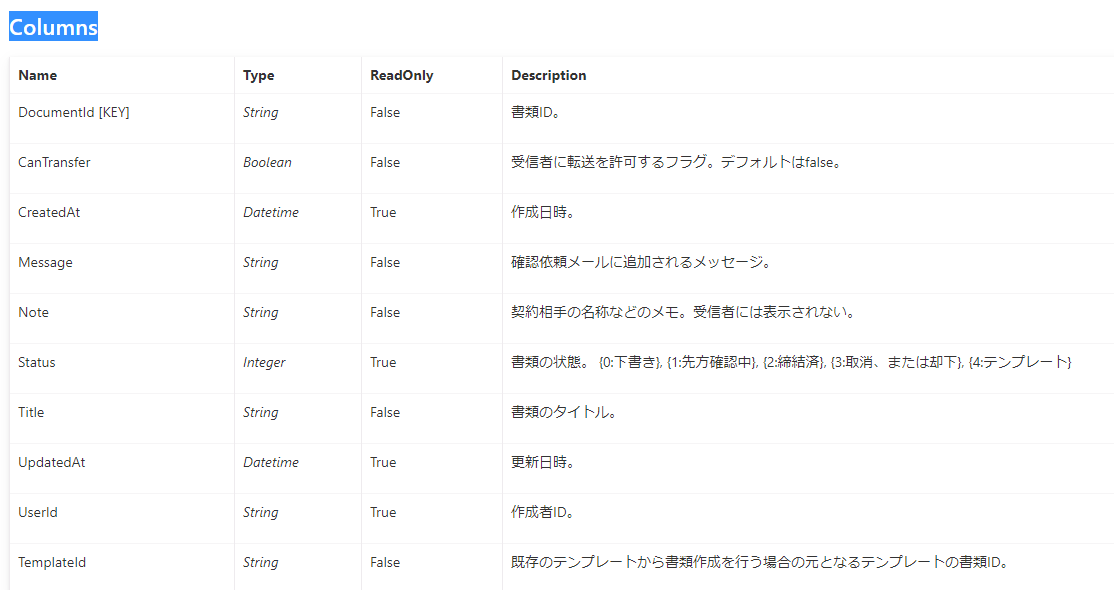The height and width of the screenshot is (590, 1114).
Task: Click the ReadOnly False value for Note
Action: point(385,312)
